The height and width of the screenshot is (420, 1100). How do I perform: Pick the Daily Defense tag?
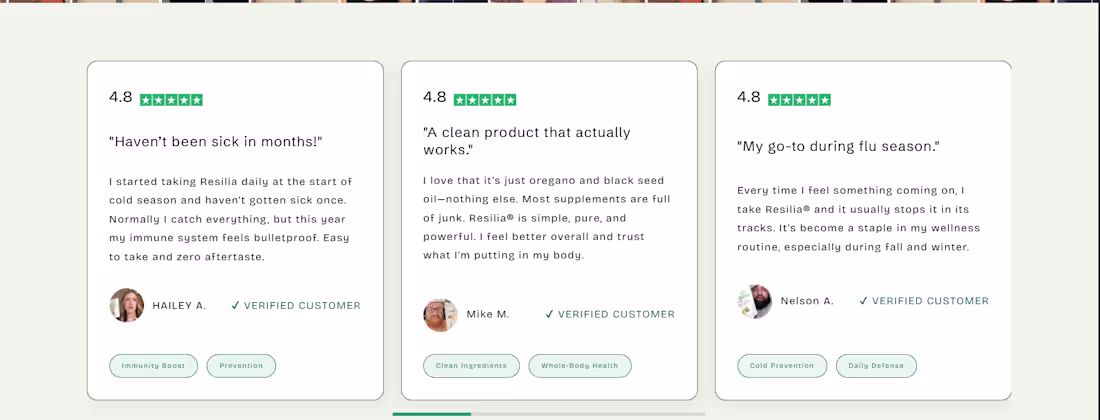876,366
